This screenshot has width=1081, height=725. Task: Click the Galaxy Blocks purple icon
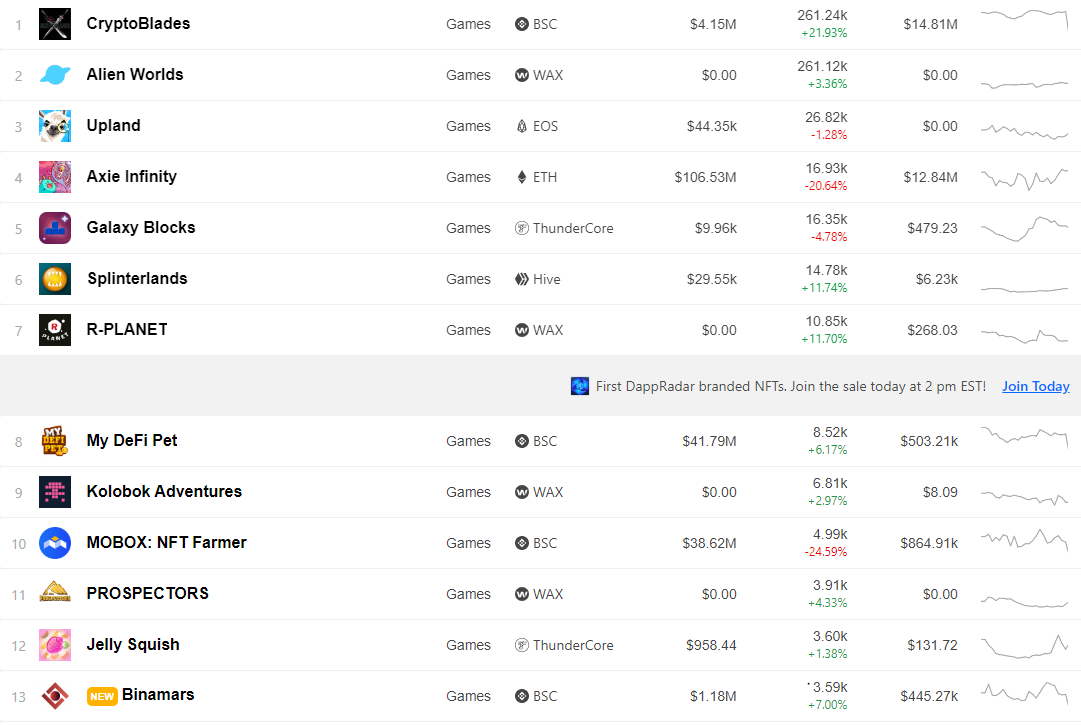[x=54, y=228]
